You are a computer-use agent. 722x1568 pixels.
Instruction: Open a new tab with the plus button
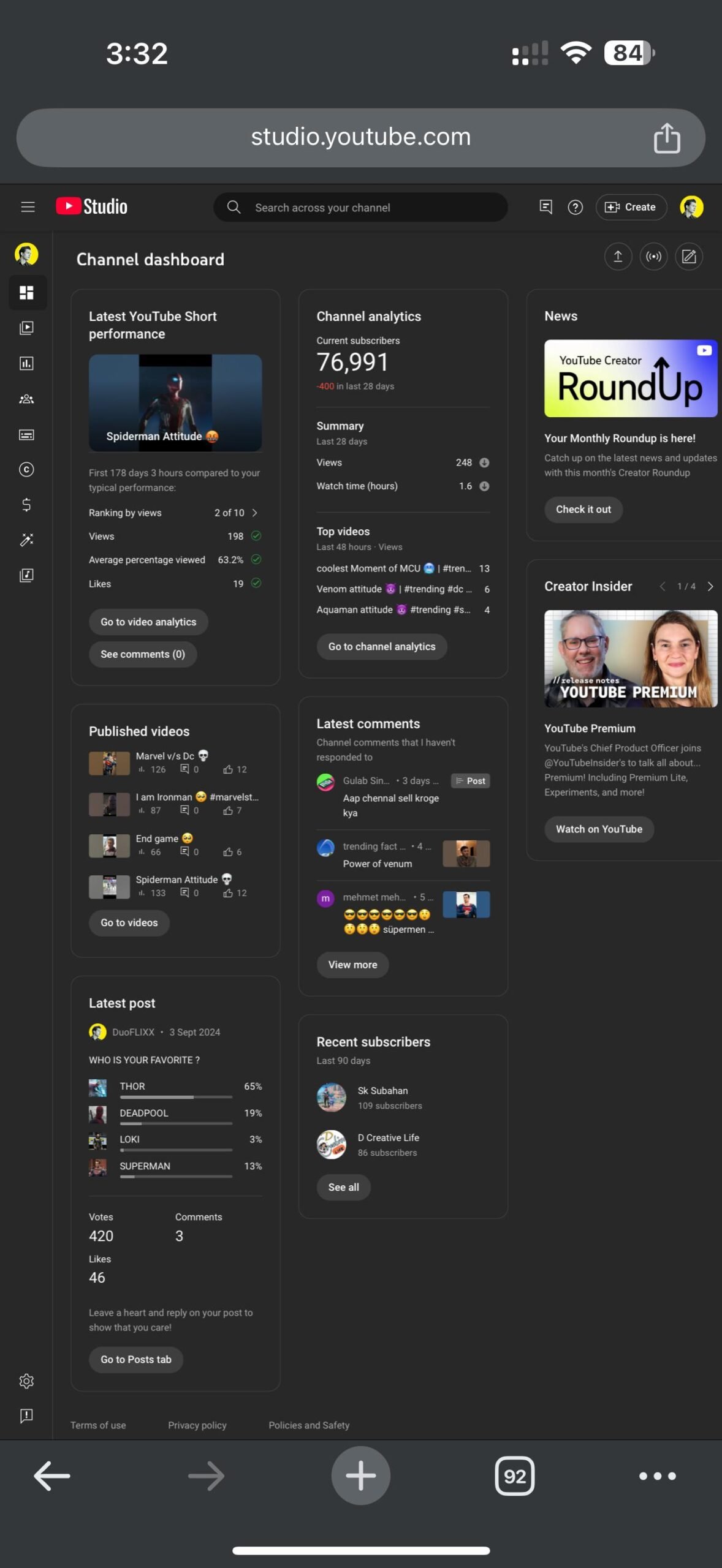pos(361,1476)
